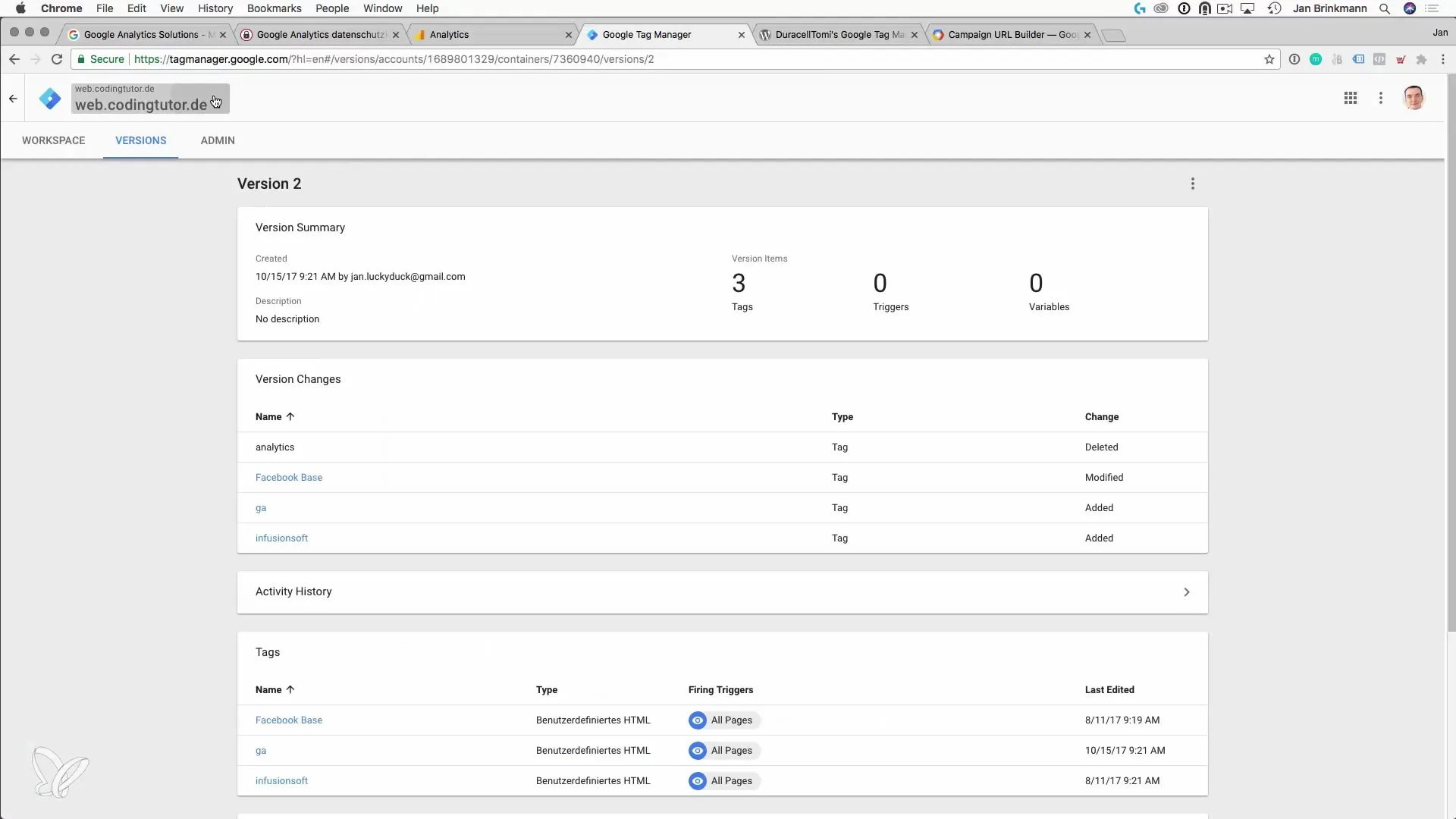Viewport: 1456px width, 819px height.
Task: Switch to DuracellTomi's Google Tag Manager tab
Action: (x=839, y=35)
